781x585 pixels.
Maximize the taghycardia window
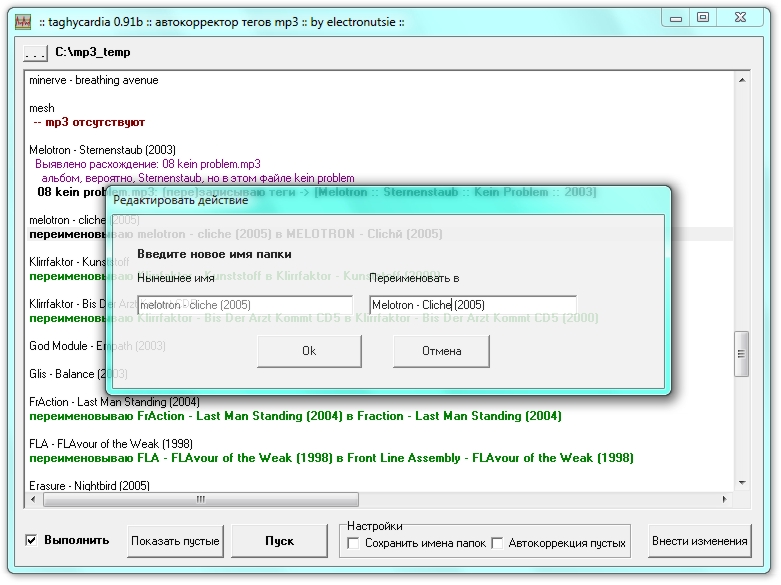[x=703, y=18]
